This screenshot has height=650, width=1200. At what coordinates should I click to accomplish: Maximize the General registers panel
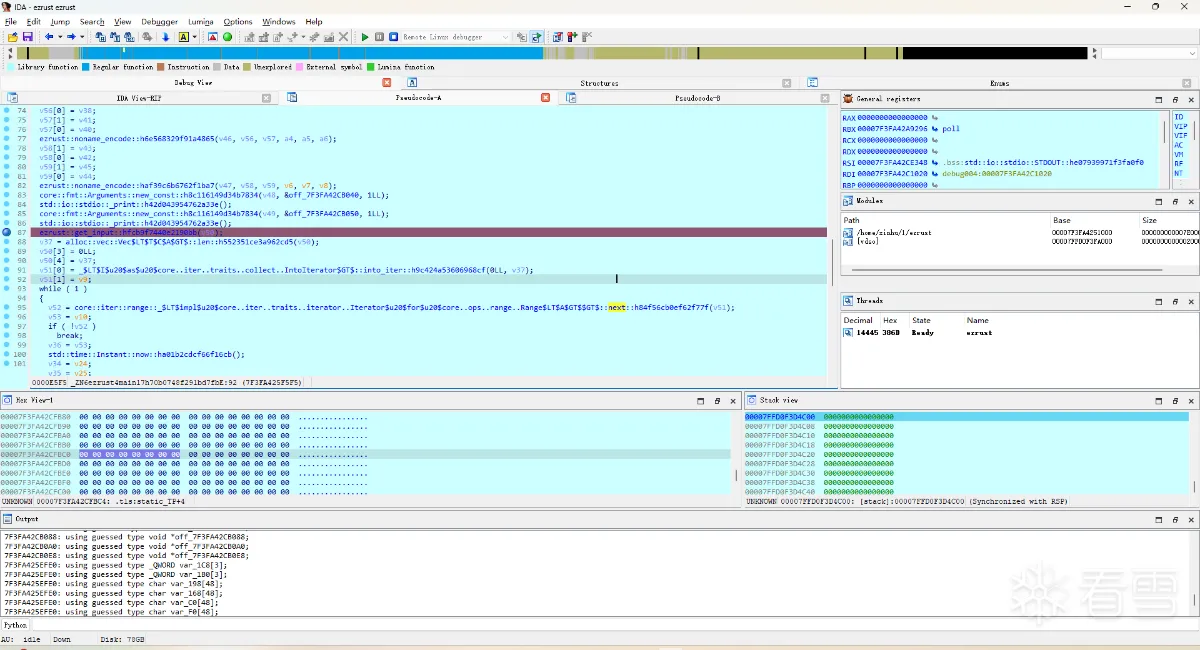point(1159,99)
